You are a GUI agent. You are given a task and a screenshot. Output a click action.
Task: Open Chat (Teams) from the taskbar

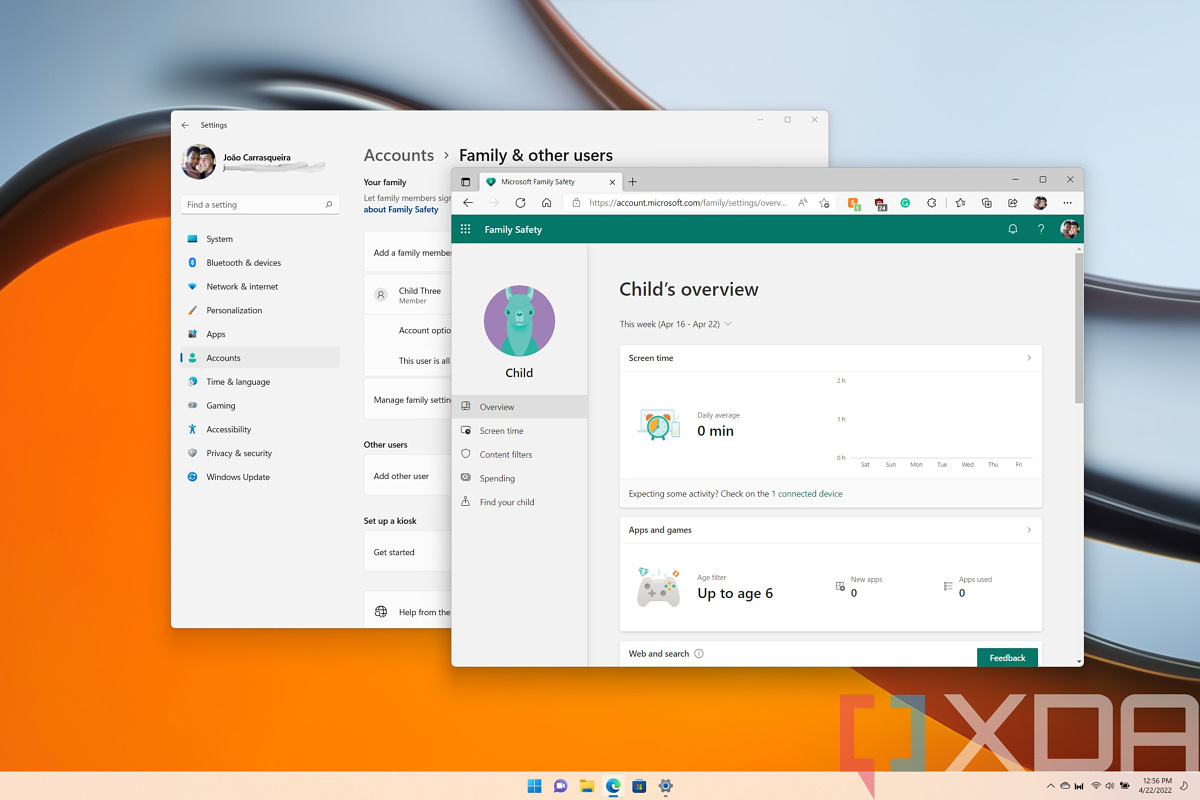point(560,785)
